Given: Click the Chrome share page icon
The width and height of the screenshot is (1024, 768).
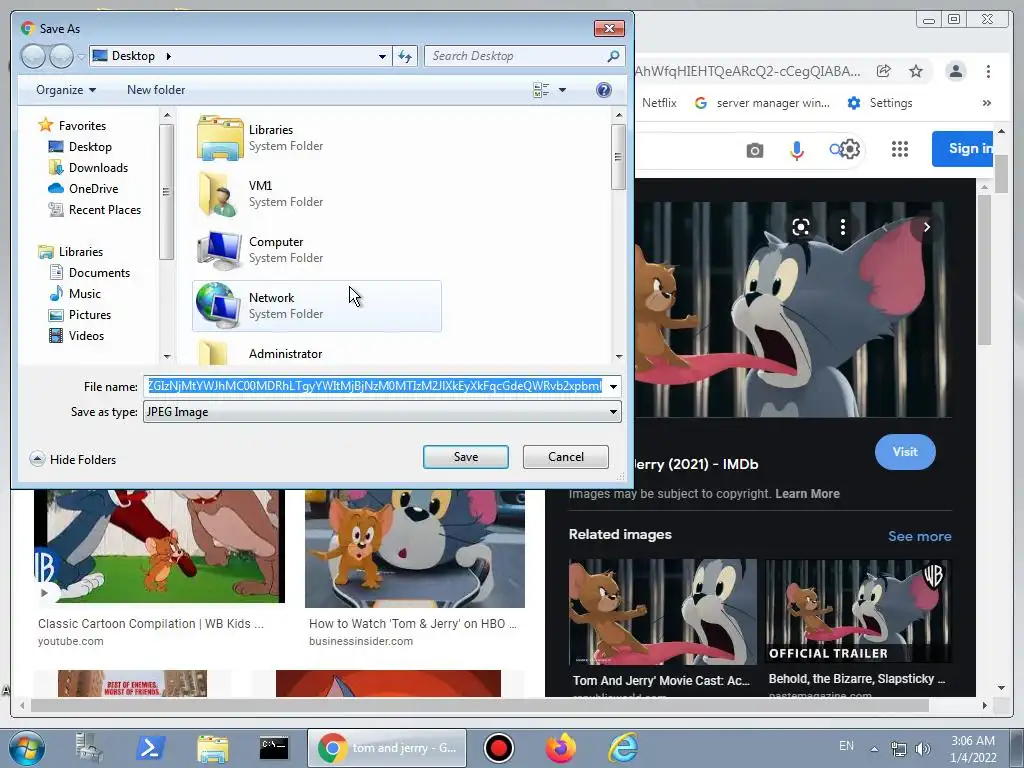Looking at the screenshot, I should click(883, 71).
